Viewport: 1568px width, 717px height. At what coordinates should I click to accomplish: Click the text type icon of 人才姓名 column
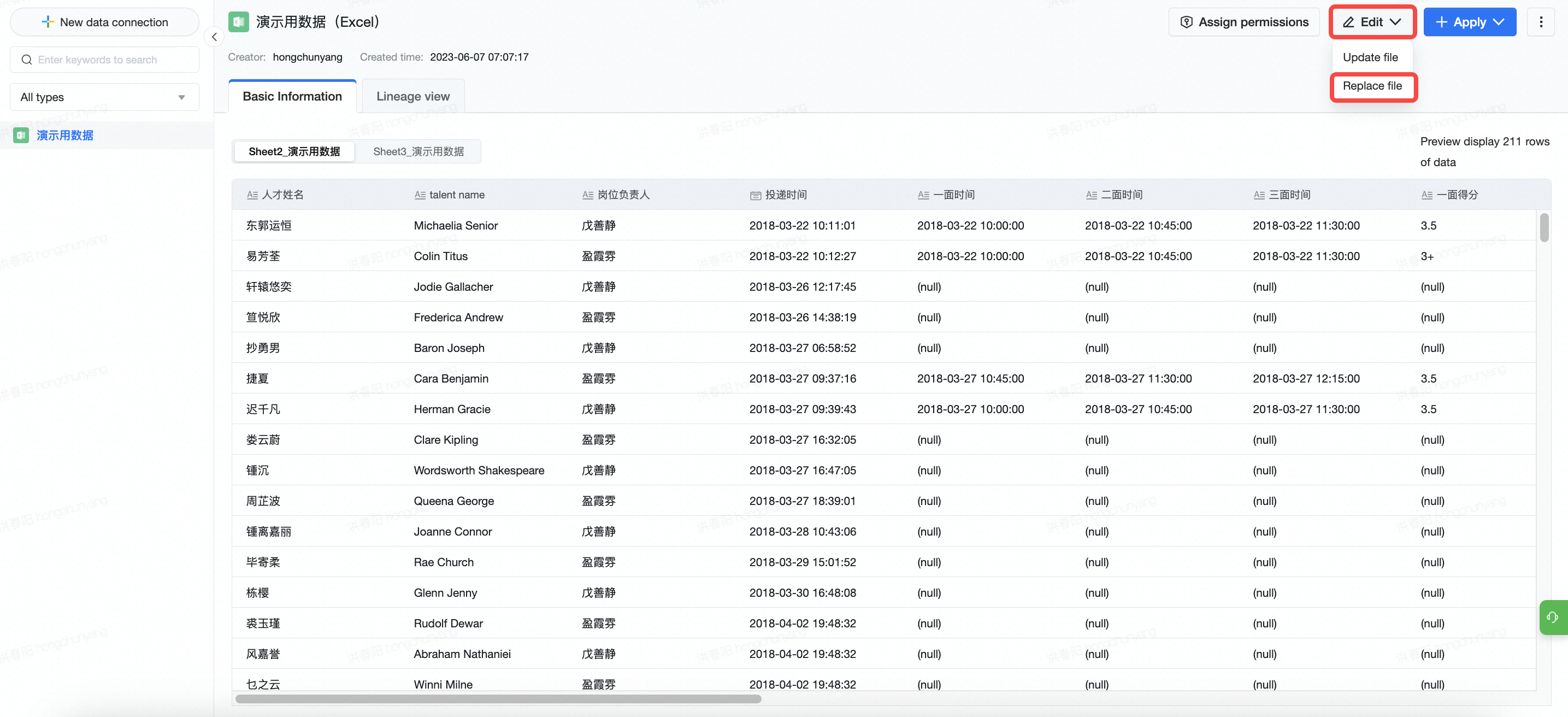(x=252, y=195)
